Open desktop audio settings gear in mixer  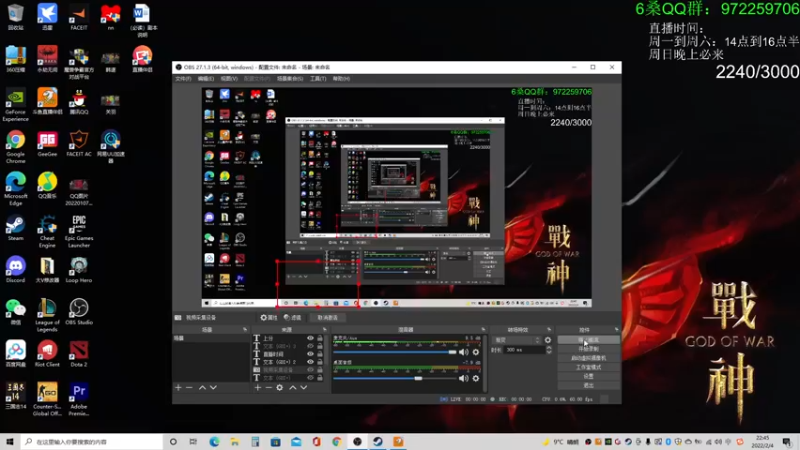476,378
